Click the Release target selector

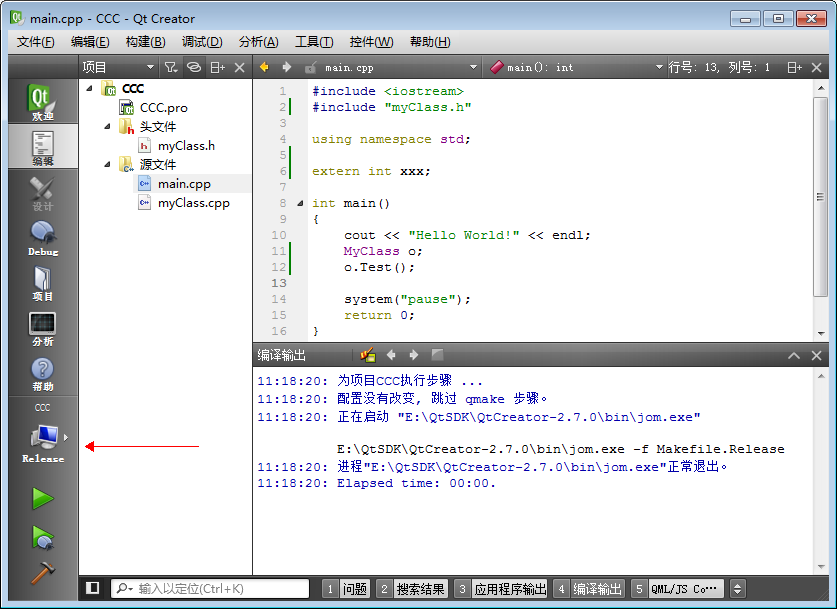pos(42,443)
